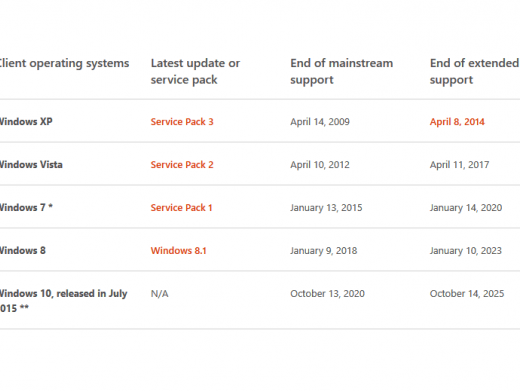Click the End of extended support header
The image size is (520, 391).
pyautogui.click(x=474, y=72)
